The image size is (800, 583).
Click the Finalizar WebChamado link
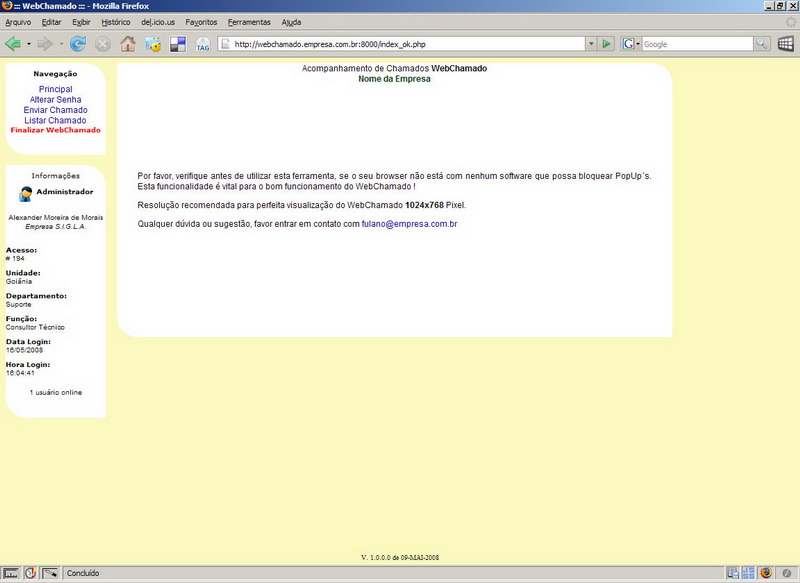pos(55,130)
